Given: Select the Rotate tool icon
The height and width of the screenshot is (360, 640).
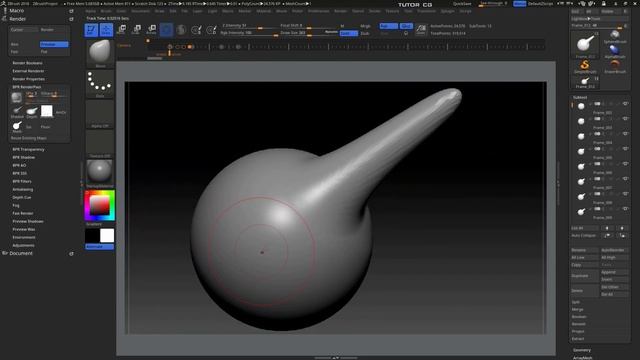Looking at the screenshot, I should [x=152, y=29].
